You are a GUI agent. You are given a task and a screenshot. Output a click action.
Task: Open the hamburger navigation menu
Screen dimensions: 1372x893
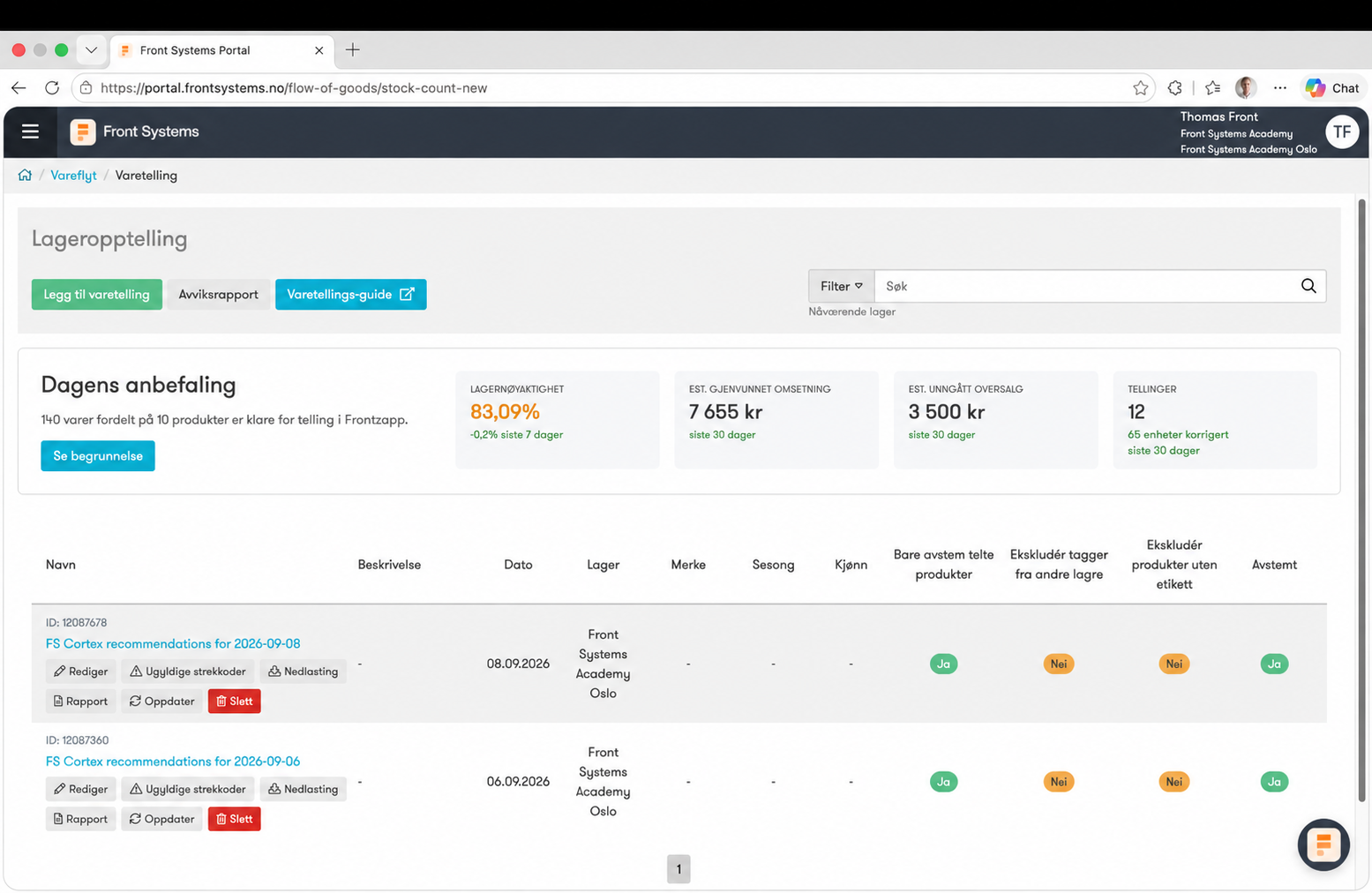(30, 131)
